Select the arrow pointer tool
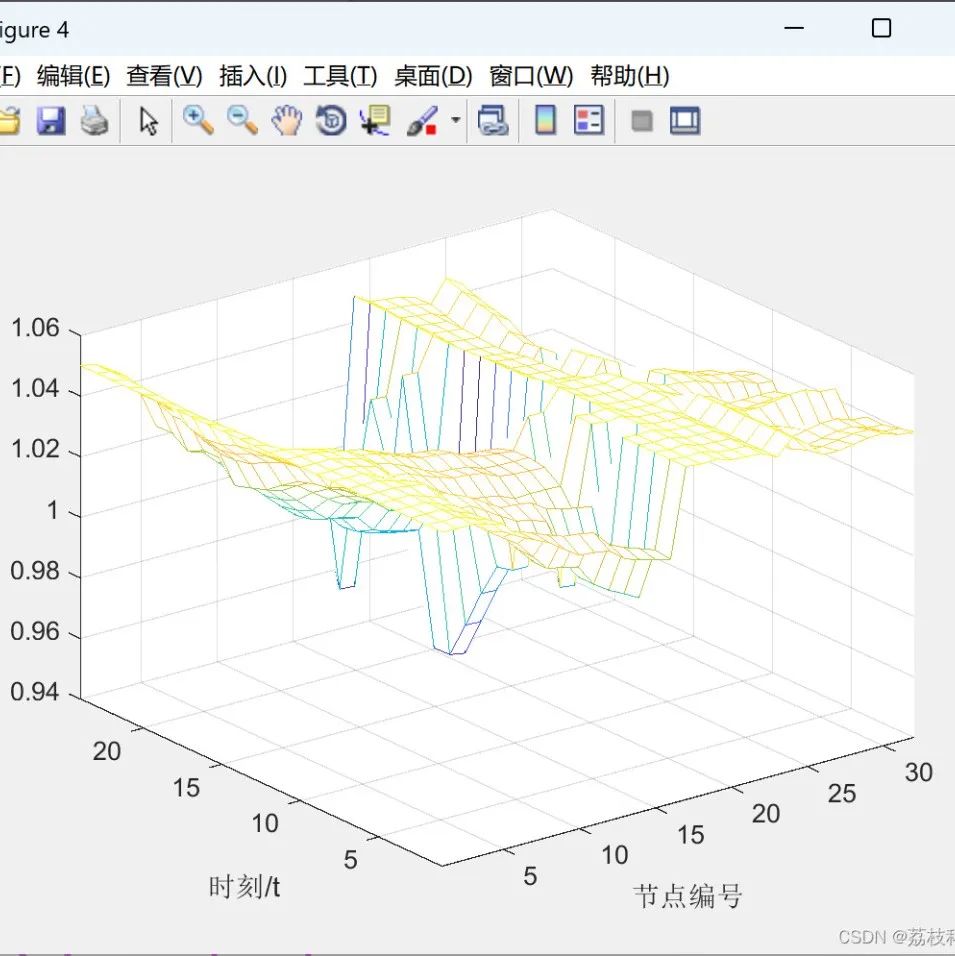 pos(146,120)
